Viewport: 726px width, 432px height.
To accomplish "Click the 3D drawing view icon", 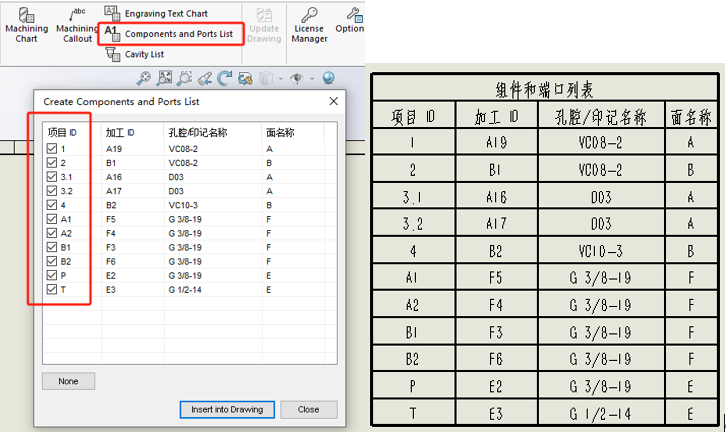I will pos(245,78).
